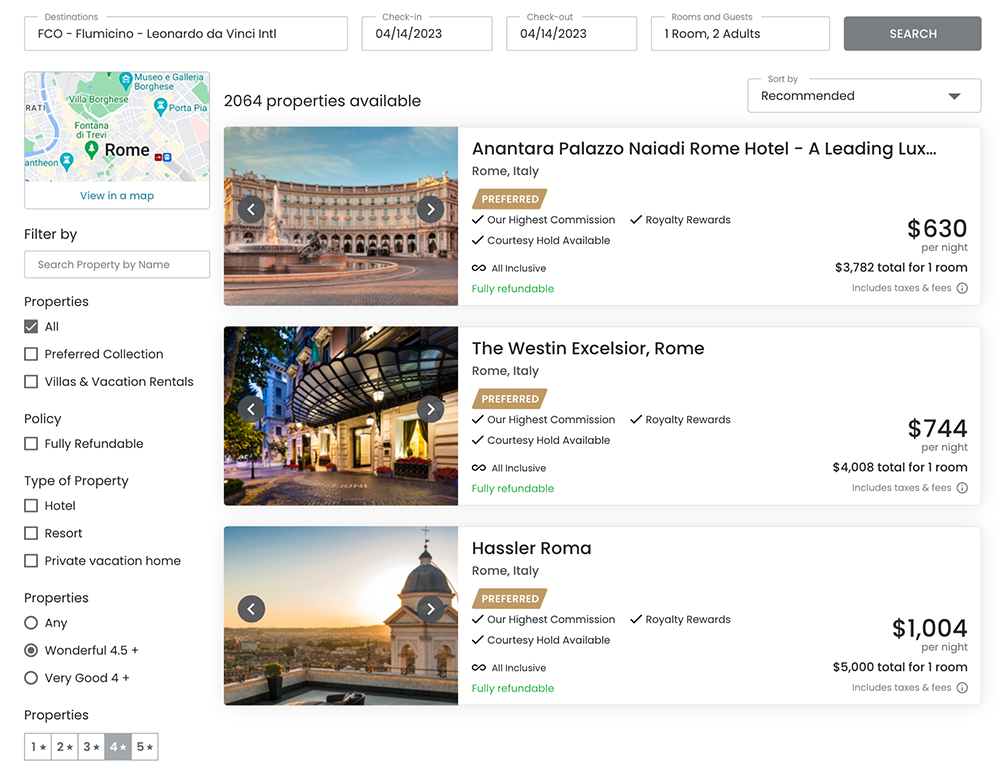Viewport: 1000px width, 774px height.
Task: Open taxes info icon for Hassler Roma
Action: (962, 688)
